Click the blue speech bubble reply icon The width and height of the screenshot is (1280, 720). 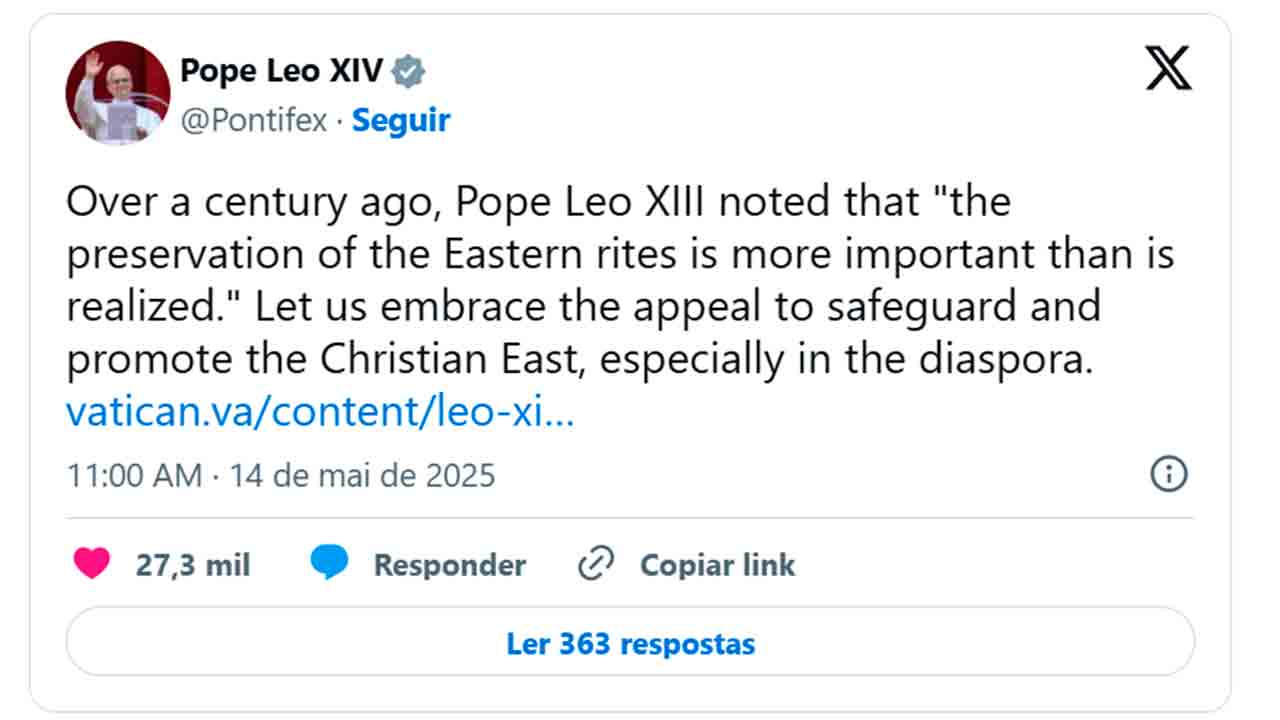tap(330, 563)
